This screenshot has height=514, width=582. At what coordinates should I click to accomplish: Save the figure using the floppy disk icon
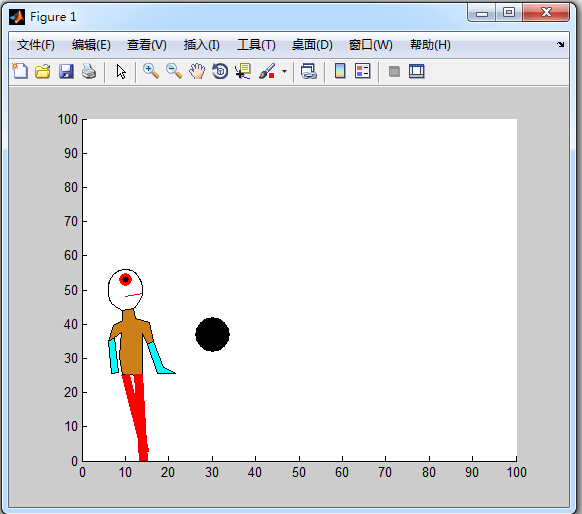click(x=66, y=71)
